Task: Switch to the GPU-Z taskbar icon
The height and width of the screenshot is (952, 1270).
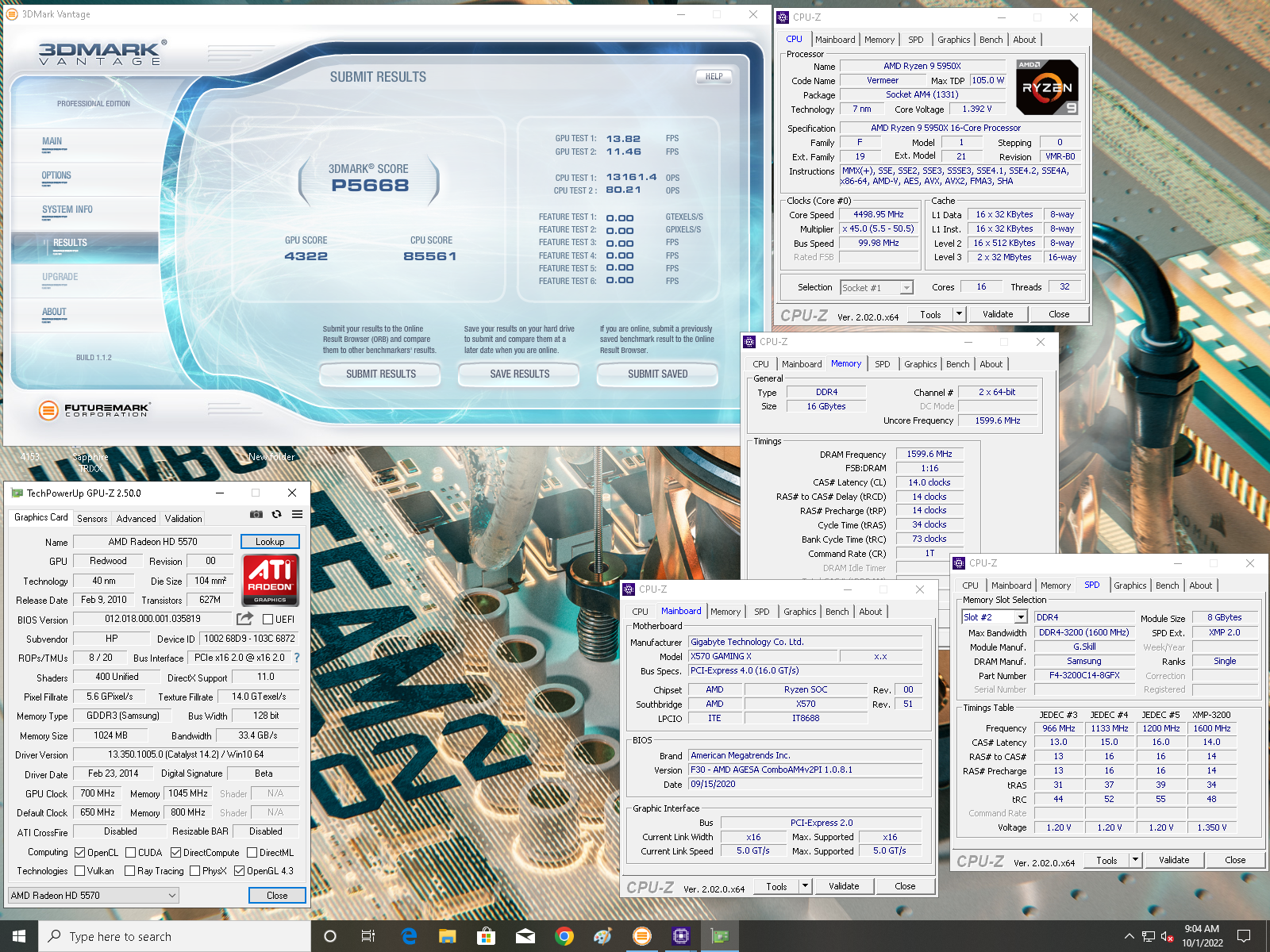Action: 720,936
